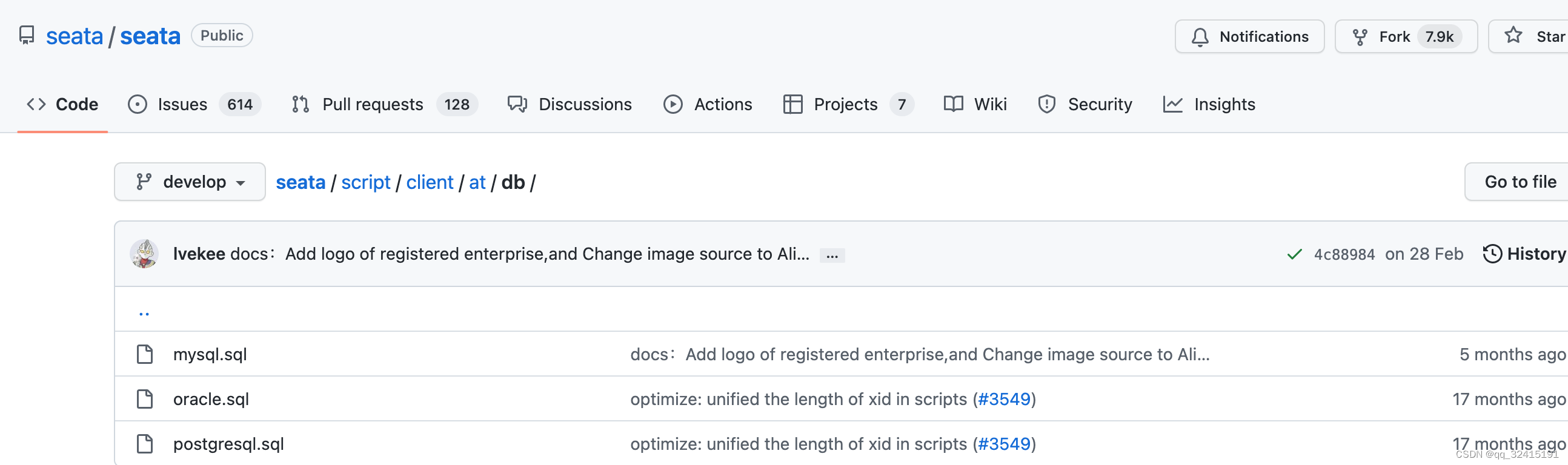This screenshot has height=465, width=1568.
Task: Open commit History via the clock icon
Action: (x=1492, y=254)
